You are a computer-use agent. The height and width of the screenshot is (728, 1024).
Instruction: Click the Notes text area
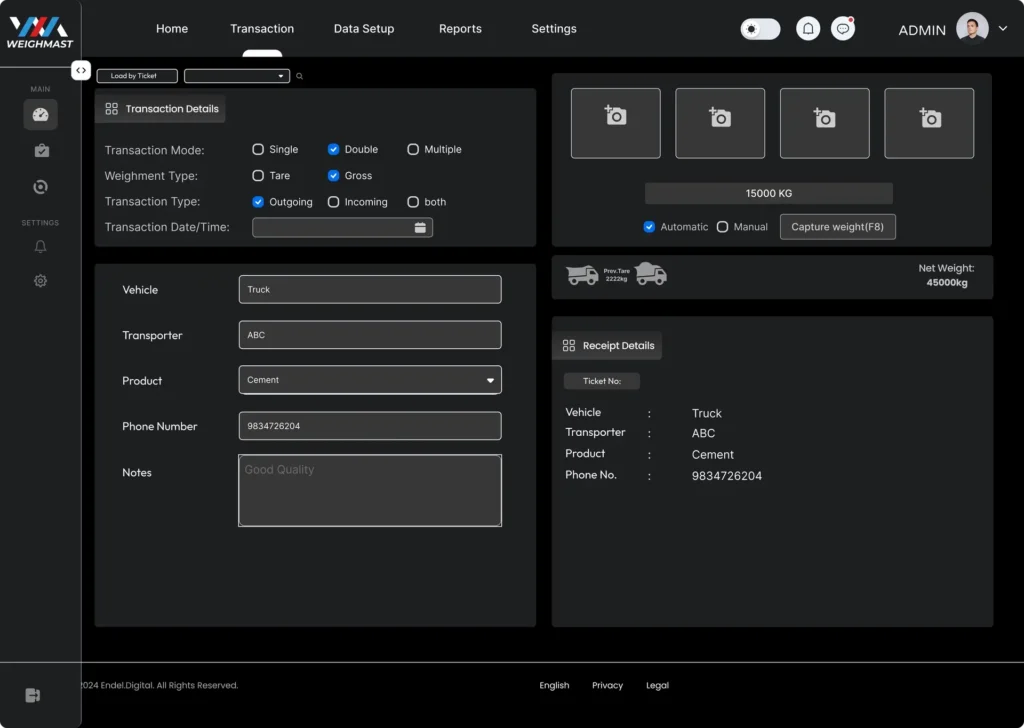[370, 490]
